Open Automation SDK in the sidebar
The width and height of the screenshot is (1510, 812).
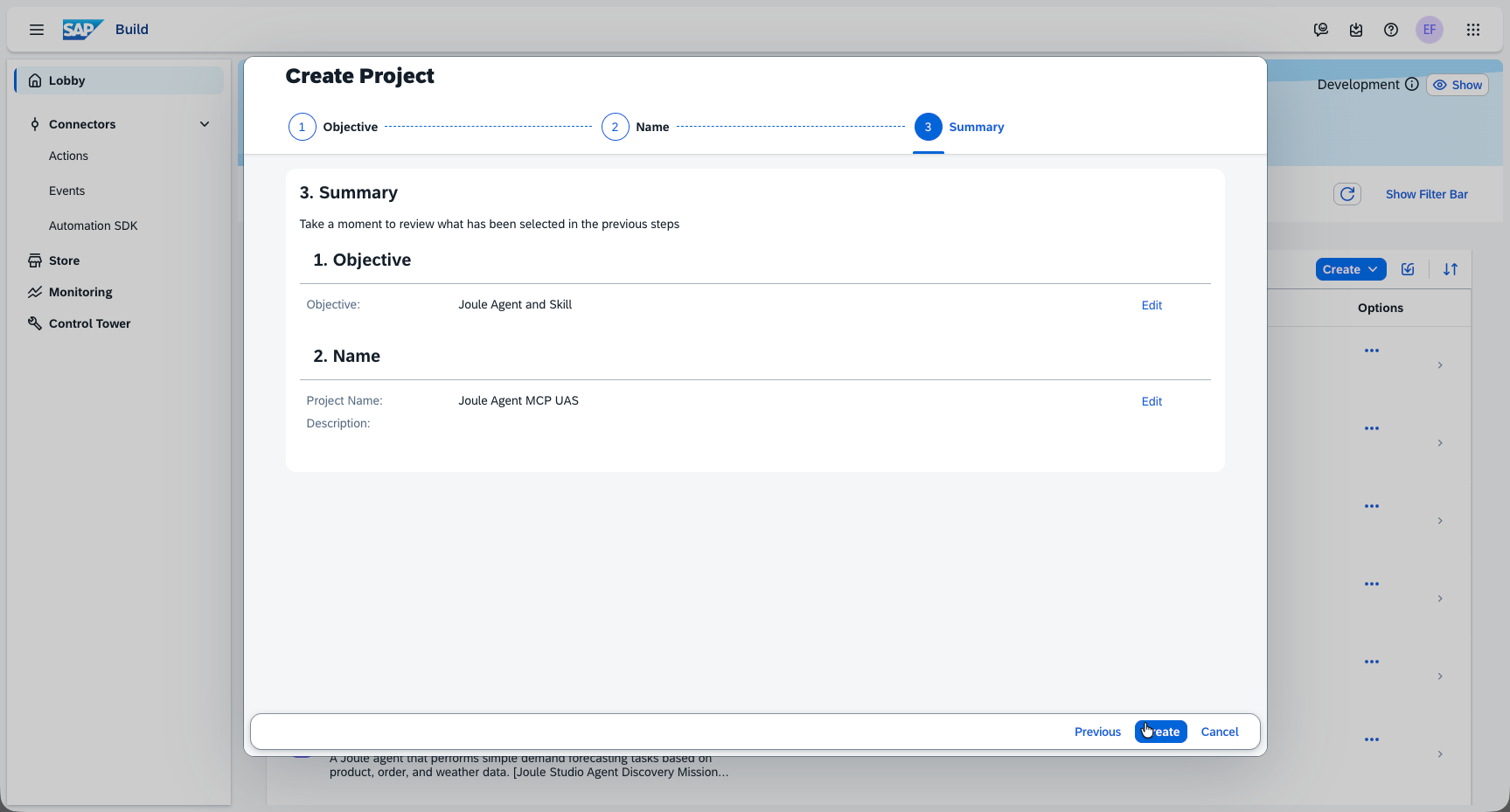94,226
